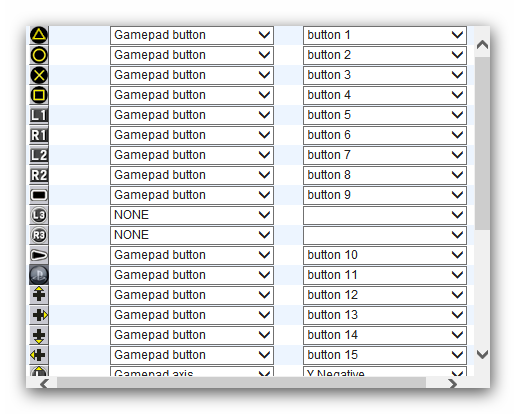Screen dimensions: 516x414
Task: Open L3 row's NONE type dropdown
Action: (192, 215)
